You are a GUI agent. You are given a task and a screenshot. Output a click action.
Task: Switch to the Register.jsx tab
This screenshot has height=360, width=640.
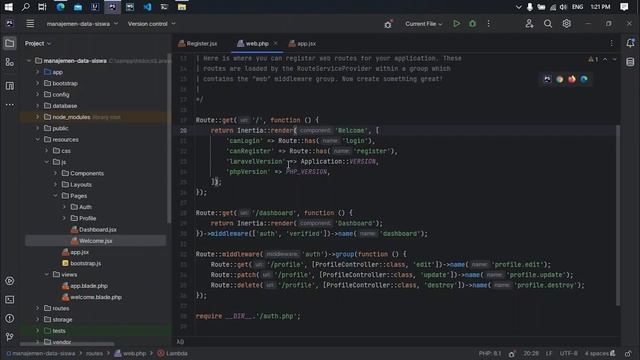[x=198, y=43]
